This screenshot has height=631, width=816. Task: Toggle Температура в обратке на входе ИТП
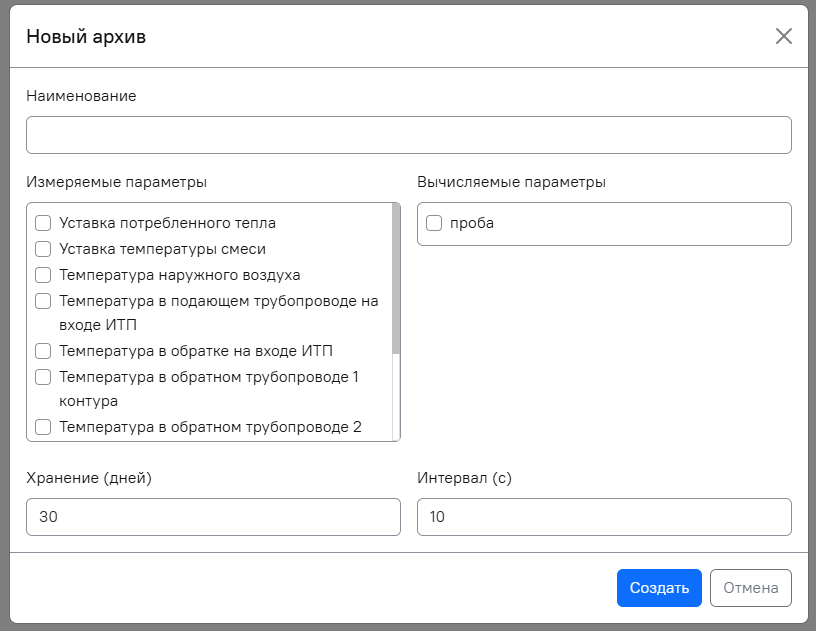pyautogui.click(x=43, y=351)
